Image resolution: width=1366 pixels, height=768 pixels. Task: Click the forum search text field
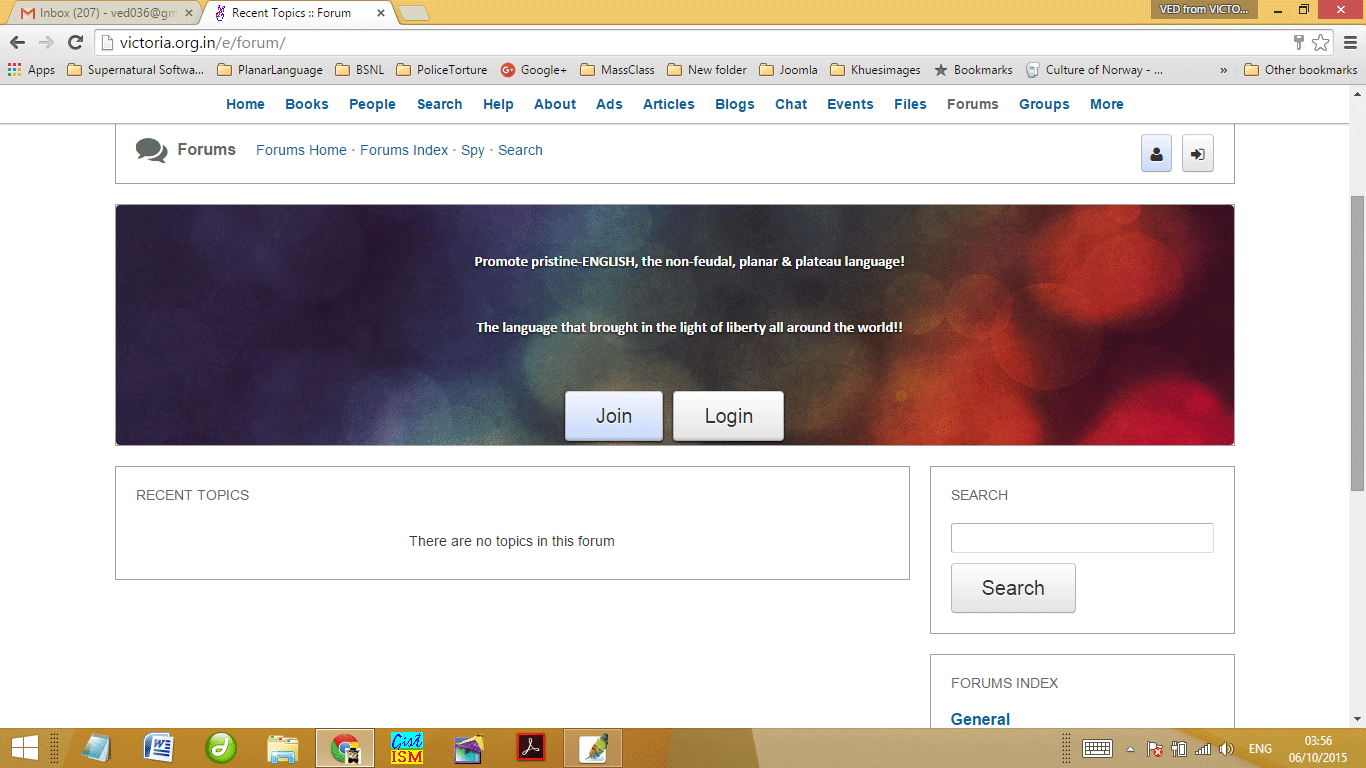tap(1082, 538)
